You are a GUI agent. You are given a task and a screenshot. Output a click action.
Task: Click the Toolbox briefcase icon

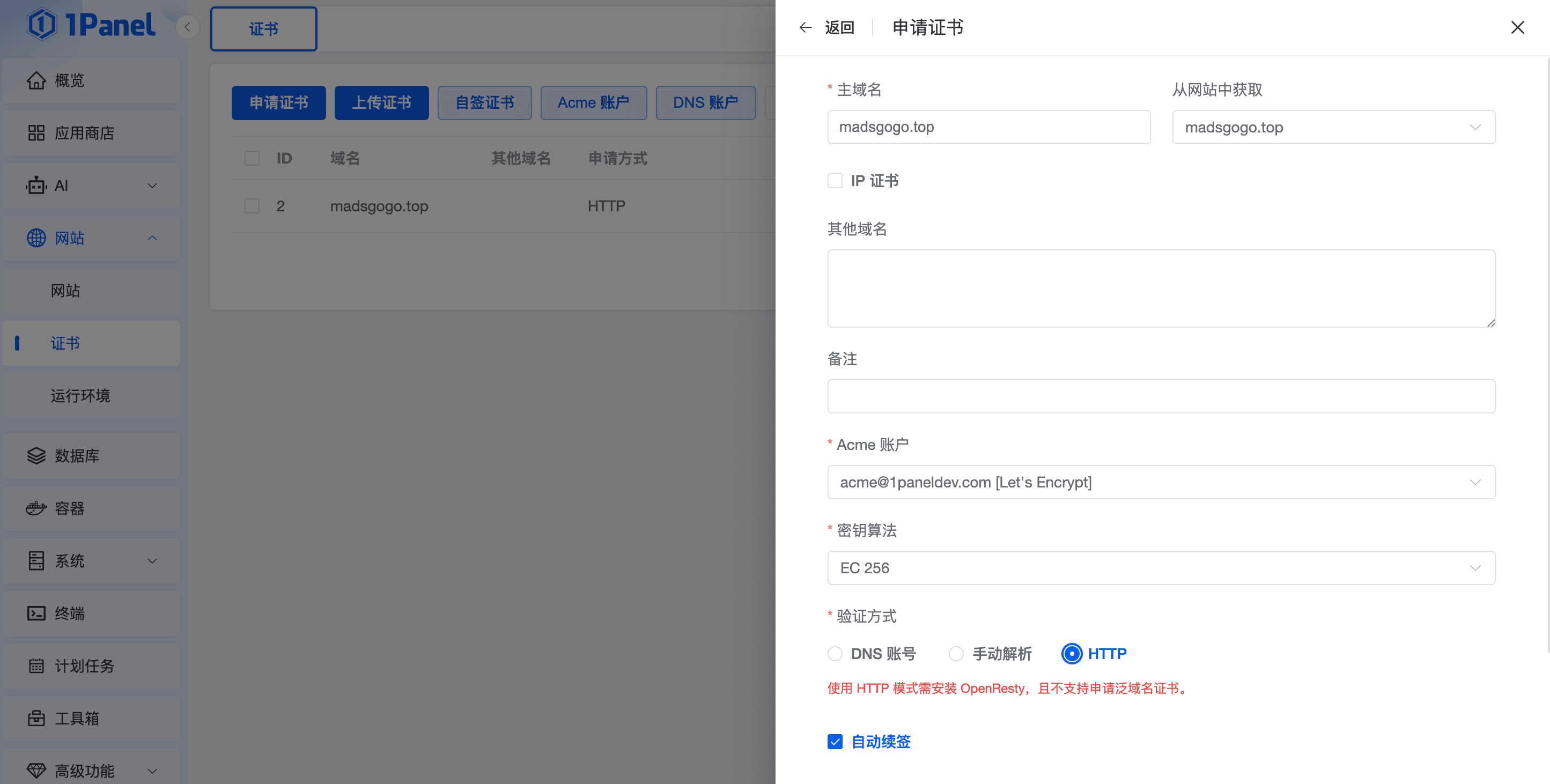tap(36, 719)
